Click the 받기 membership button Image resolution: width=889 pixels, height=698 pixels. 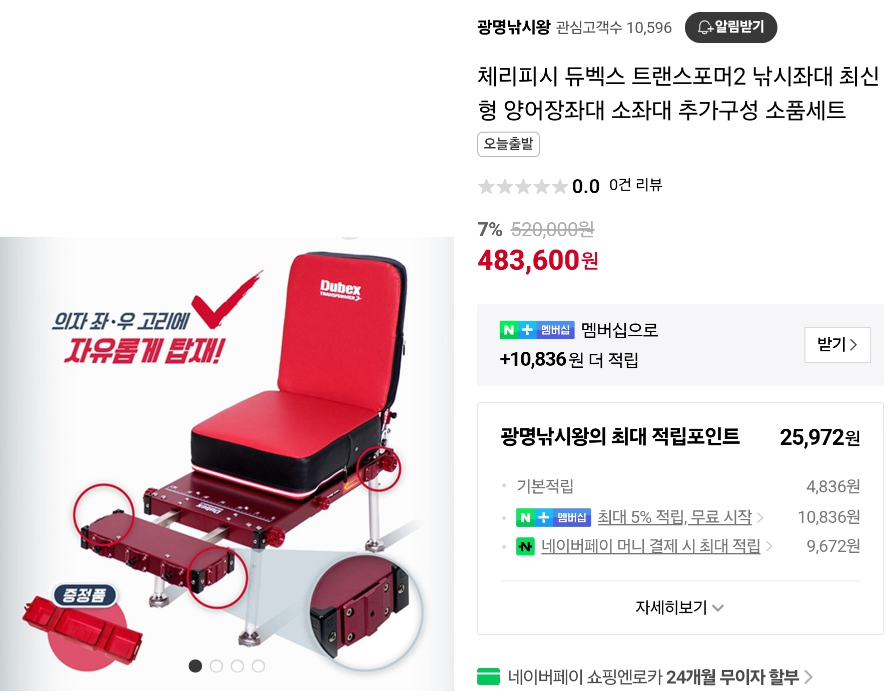point(837,344)
